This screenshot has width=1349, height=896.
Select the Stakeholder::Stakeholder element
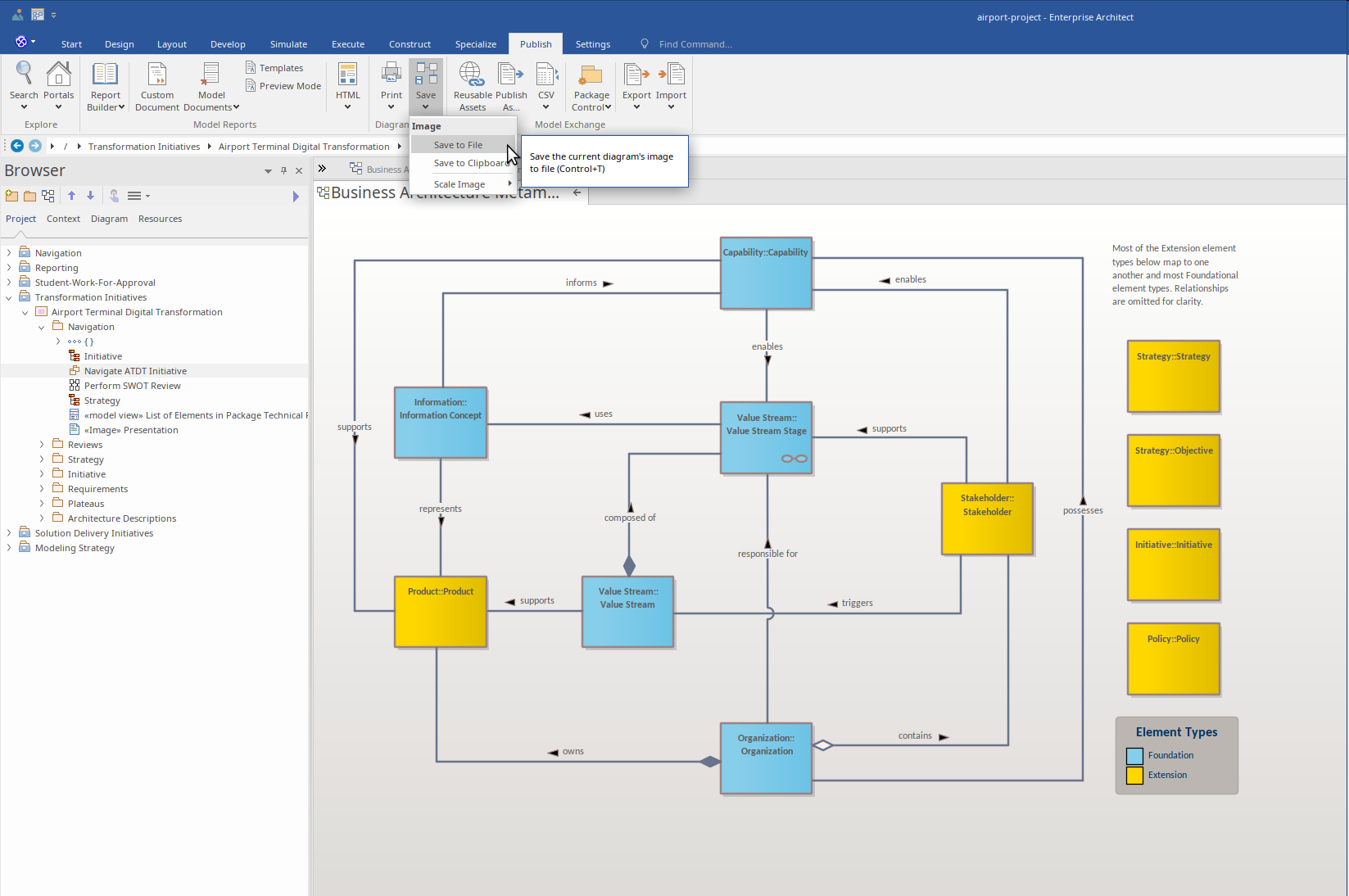987,518
